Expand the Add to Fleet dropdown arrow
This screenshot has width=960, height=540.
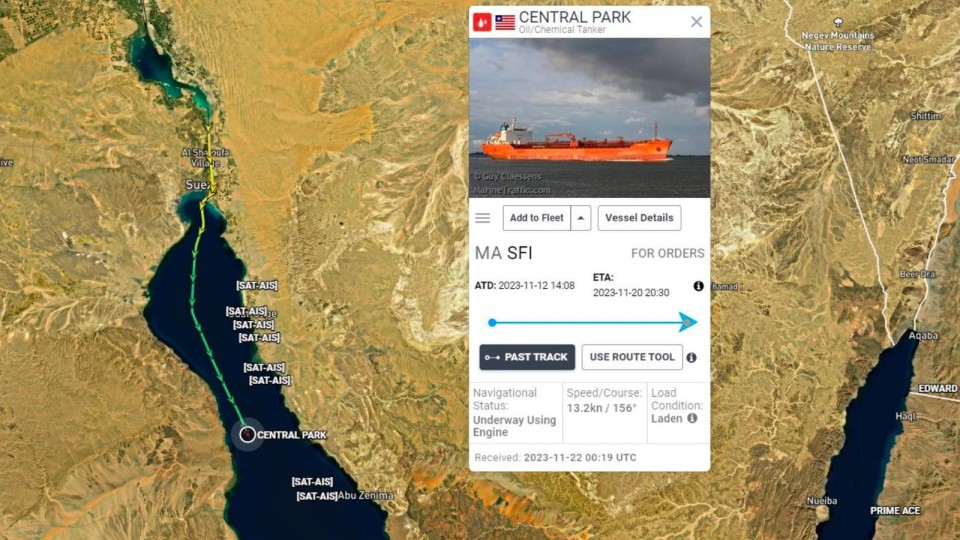580,218
